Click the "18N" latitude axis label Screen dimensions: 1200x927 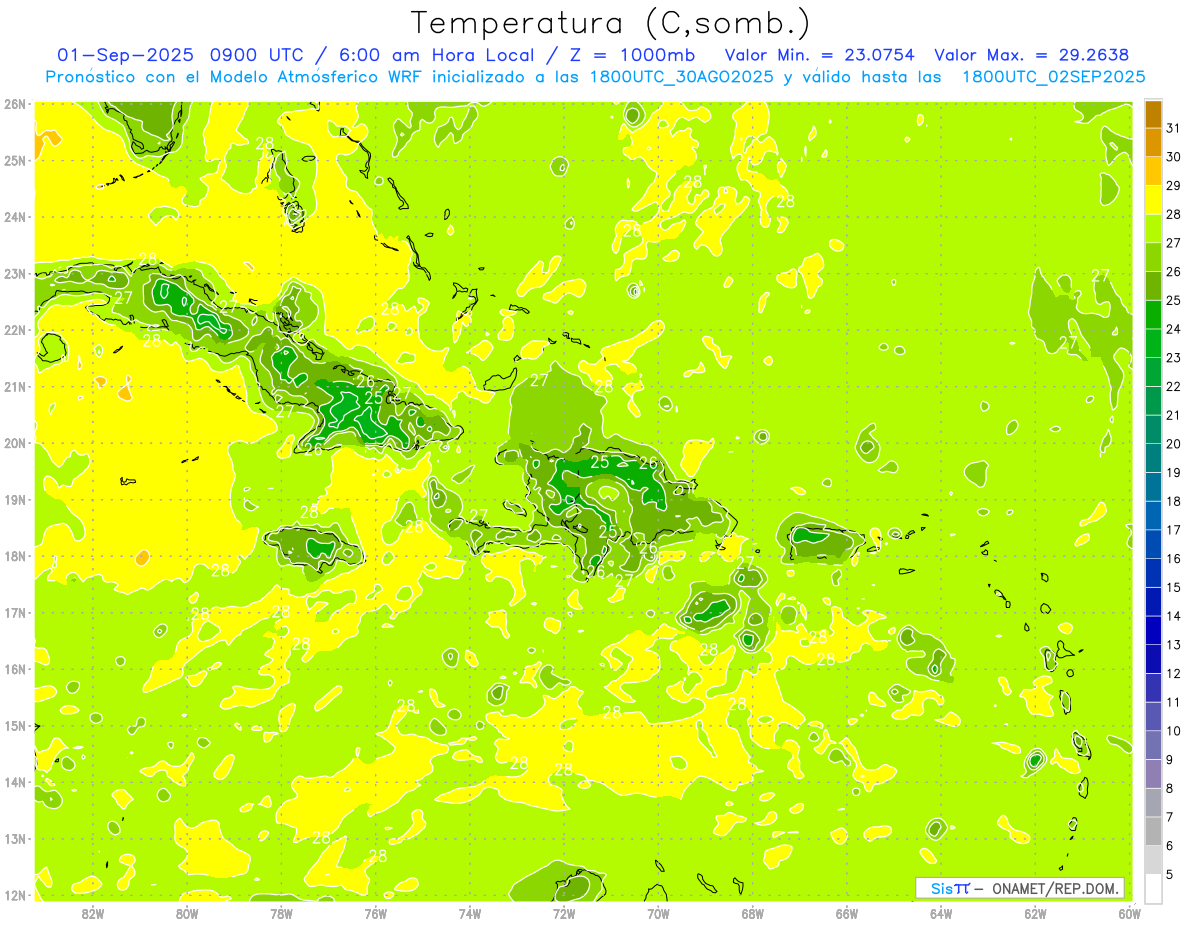point(15,556)
